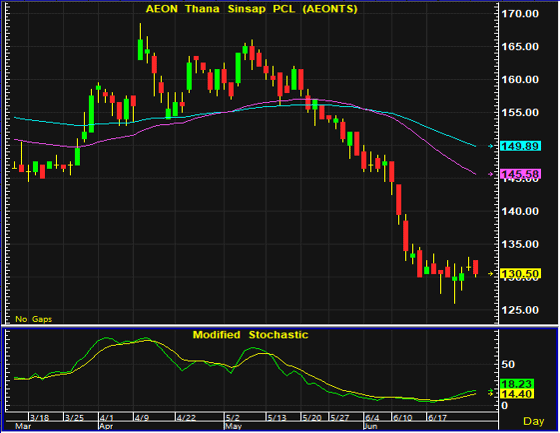Click the green stochastic value 18.23
Viewport: 560px width, 433px height.
pos(517,384)
